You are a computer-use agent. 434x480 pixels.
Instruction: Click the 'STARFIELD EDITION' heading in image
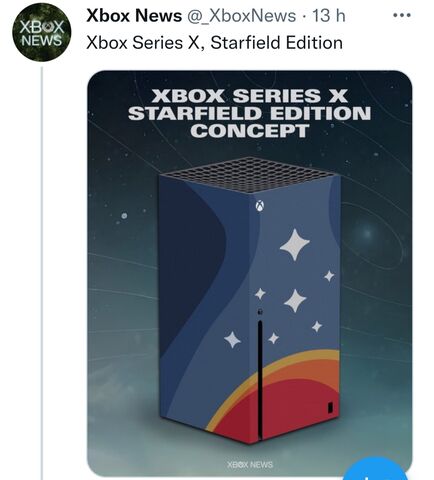(x=249, y=113)
